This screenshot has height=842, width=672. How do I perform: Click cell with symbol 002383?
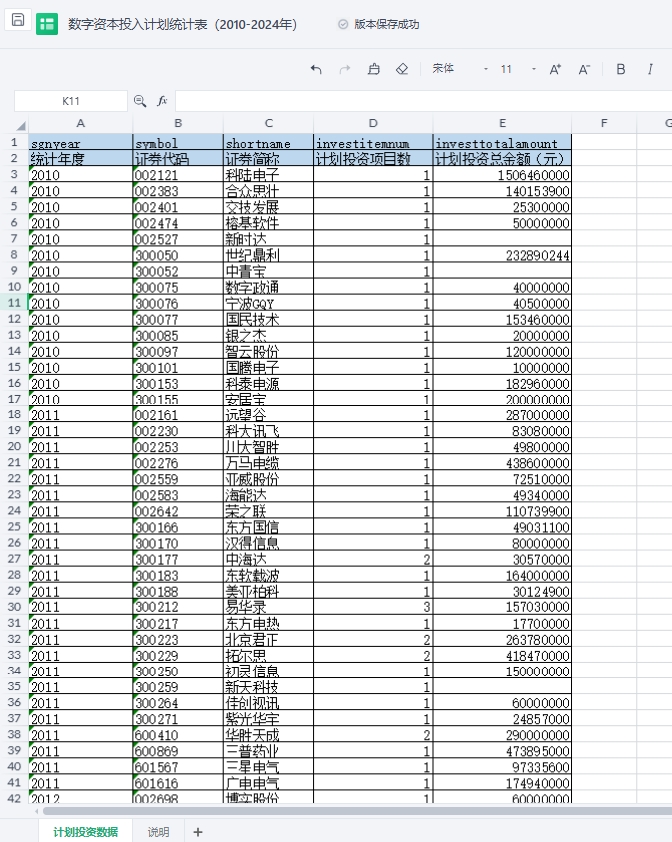178,191
